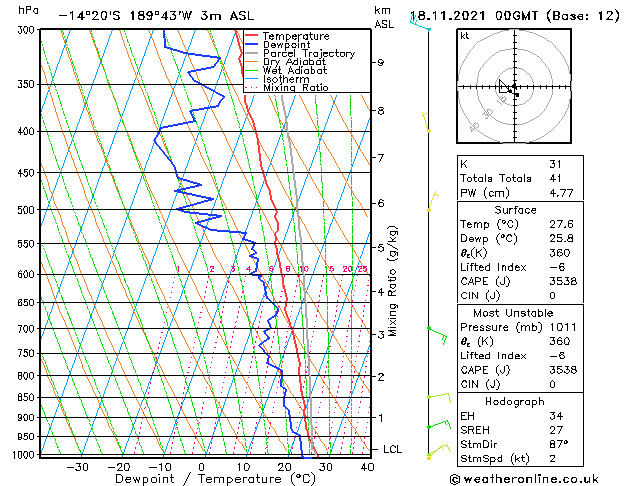This screenshot has height=486, width=629.
Task: Click the hodograph circular plot
Action: (x=514, y=86)
